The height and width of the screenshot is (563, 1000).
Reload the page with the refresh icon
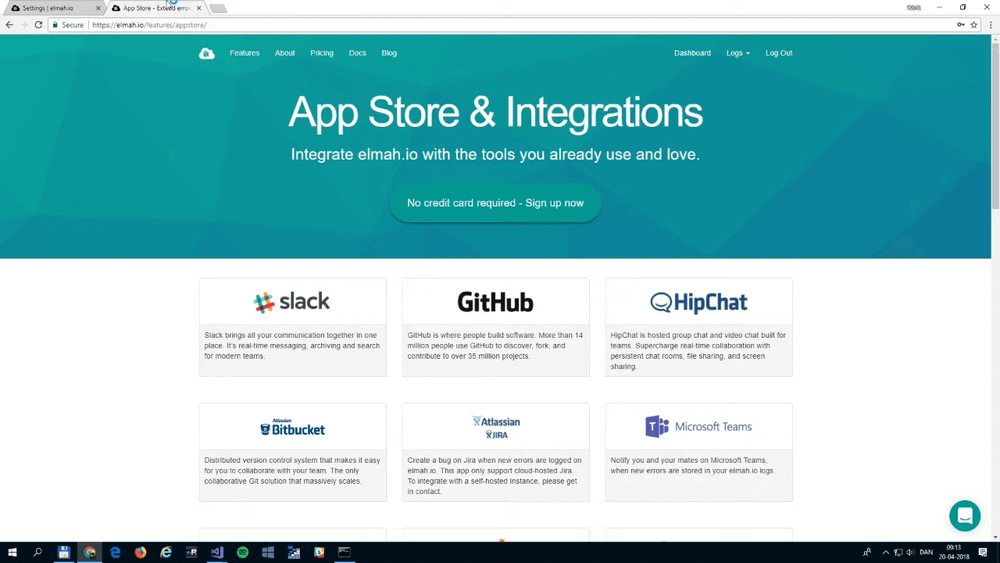[38, 25]
